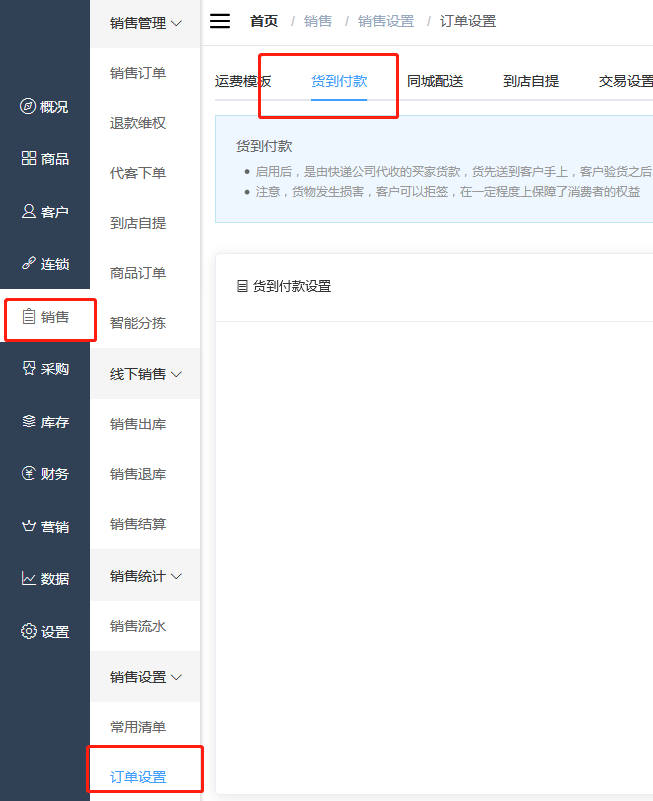Click the info line starting 启用后

point(454,172)
